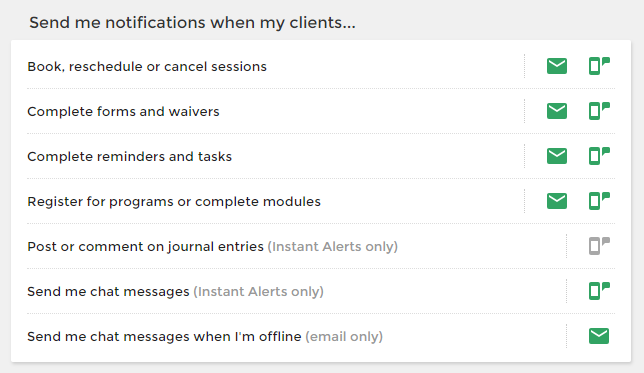This screenshot has height=373, width=644.
Task: Click the 'Send me chat messages' label
Action: pos(108,292)
